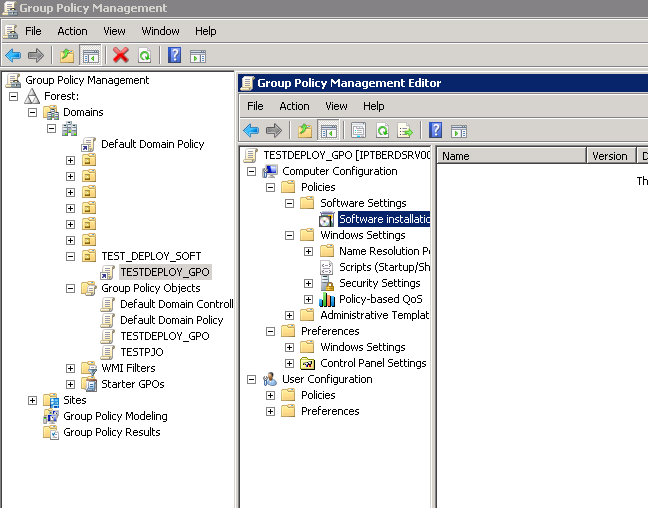648x508 pixels.
Task: Expand Sites node
Action: point(33,401)
